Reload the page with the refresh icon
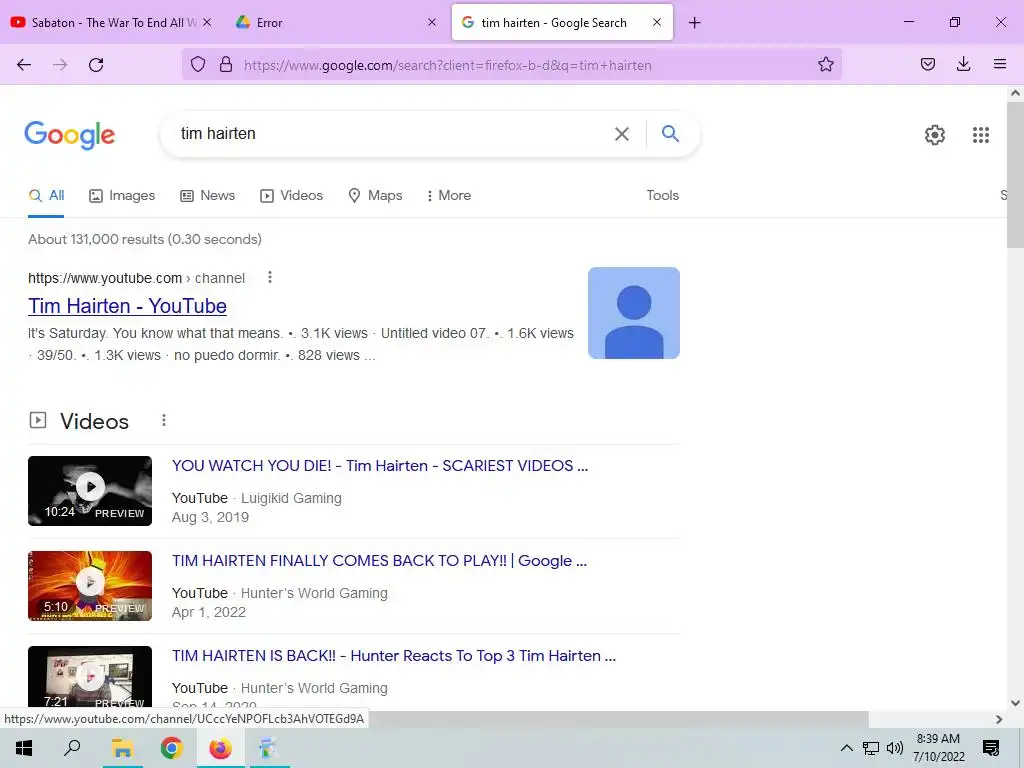Screen dimensions: 1024x768 pos(96,65)
